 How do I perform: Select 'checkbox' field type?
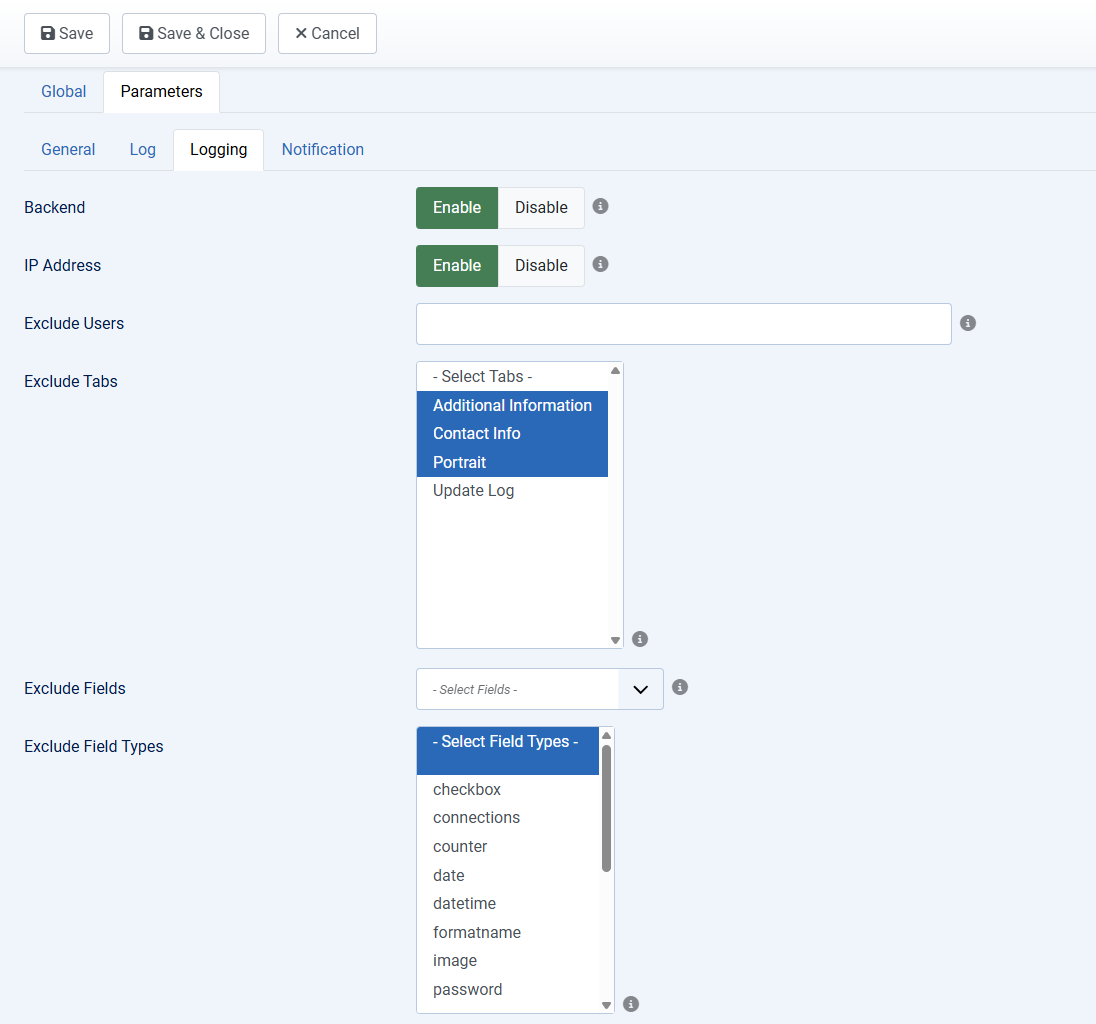[508, 789]
